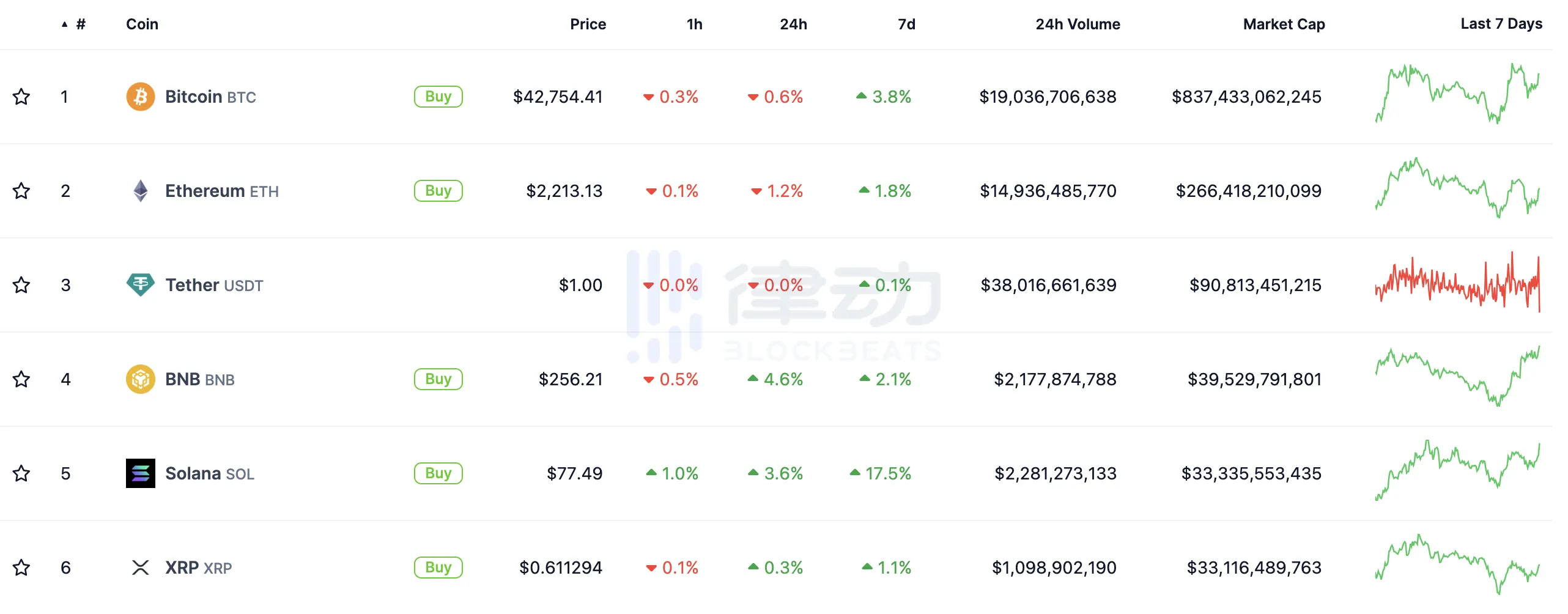Sort coins by Price header

588,24
